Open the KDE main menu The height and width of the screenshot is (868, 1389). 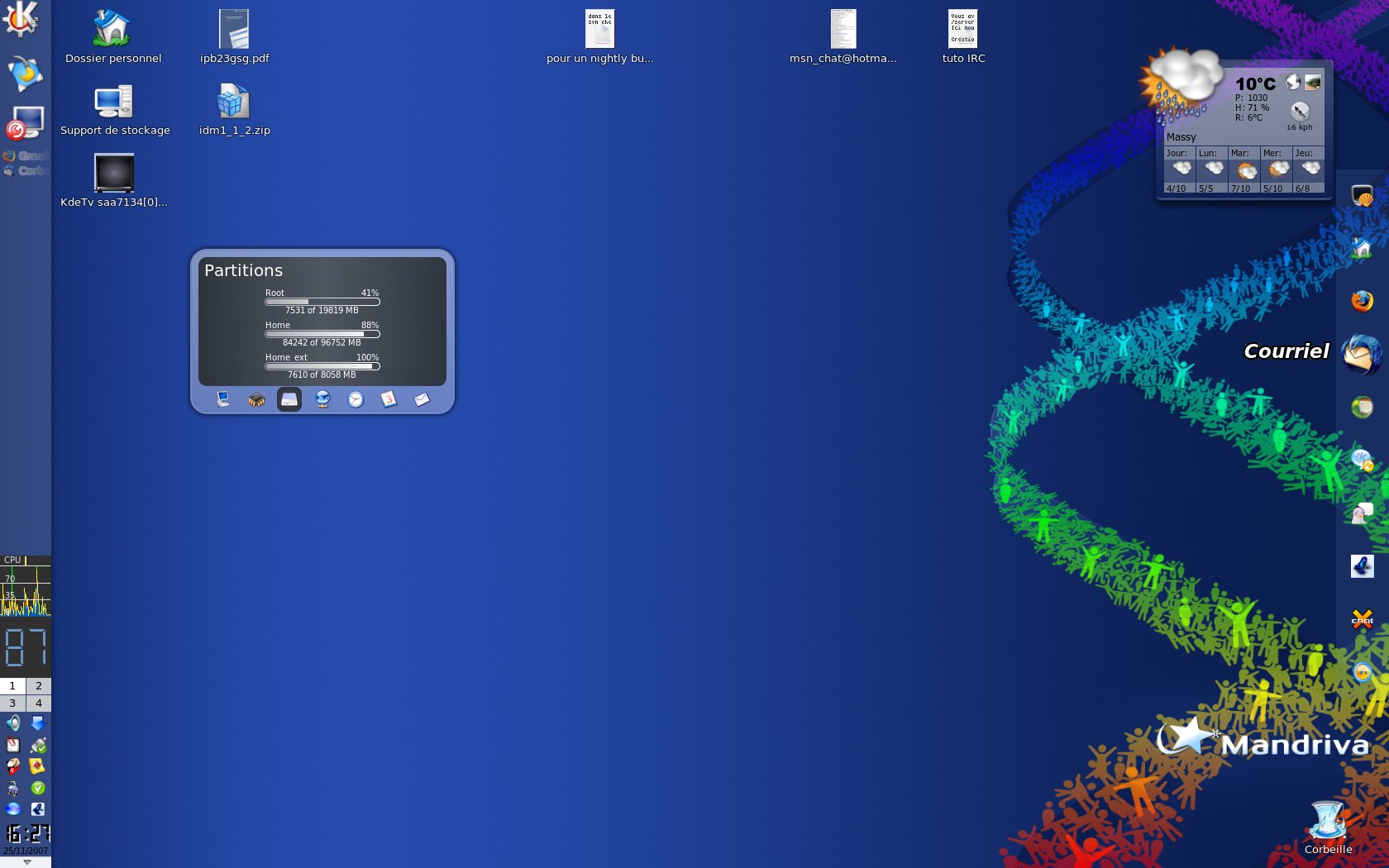pyautogui.click(x=21, y=18)
